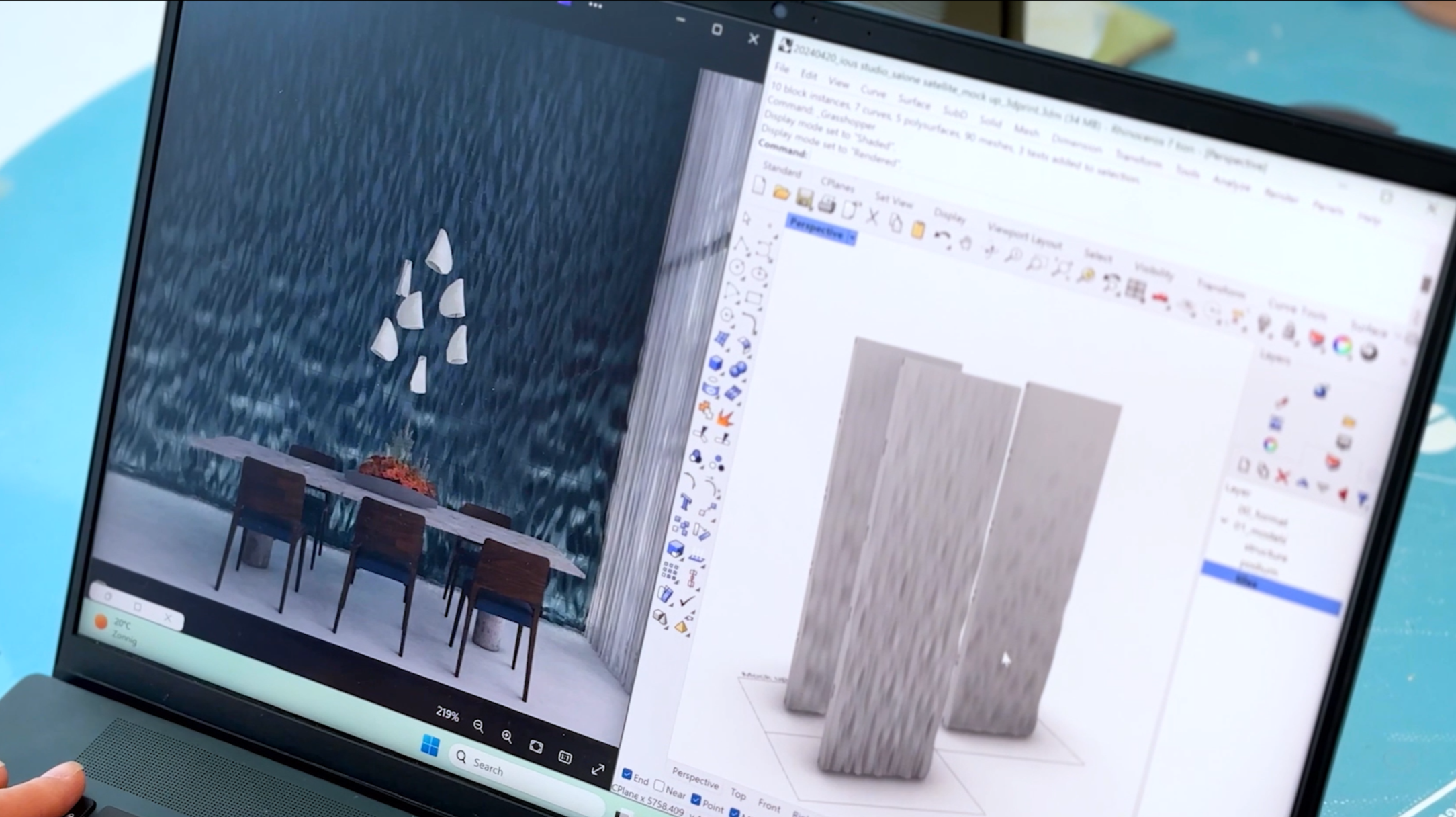The image size is (1456, 817).
Task: Open the Edit menu in Rhino
Action: point(809,75)
